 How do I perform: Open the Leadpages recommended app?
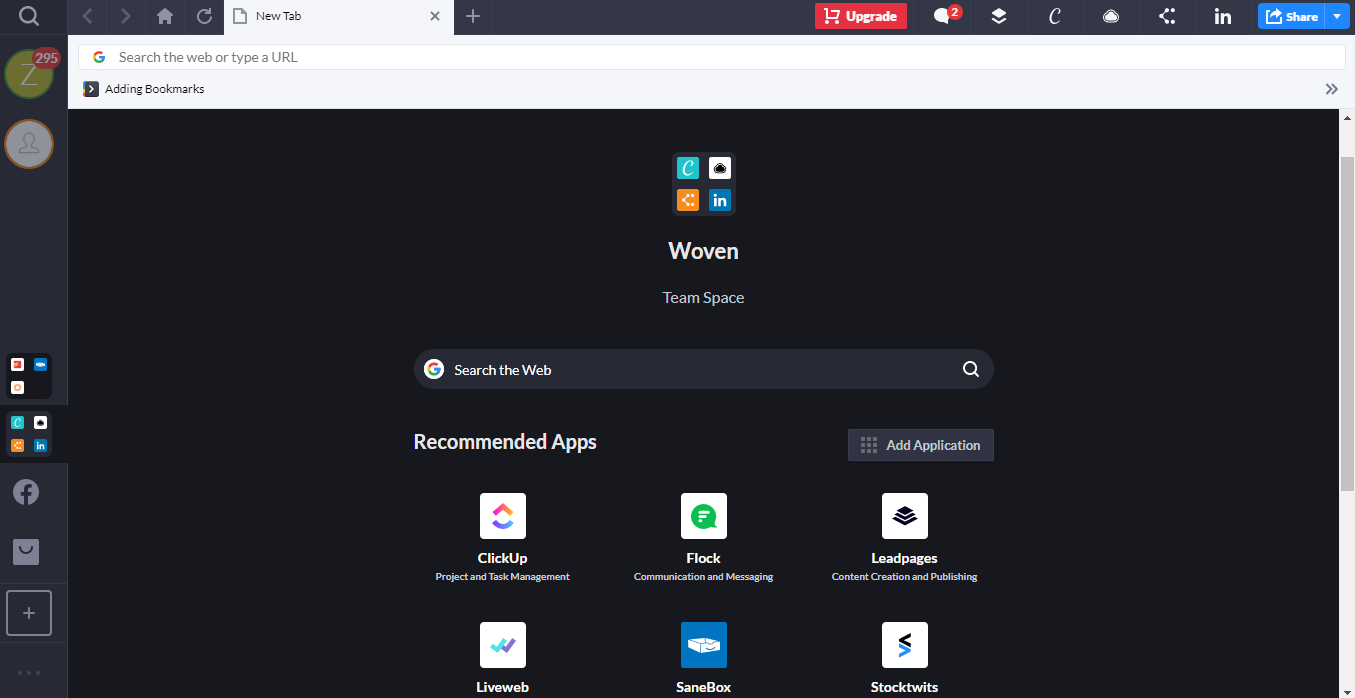[x=905, y=516]
